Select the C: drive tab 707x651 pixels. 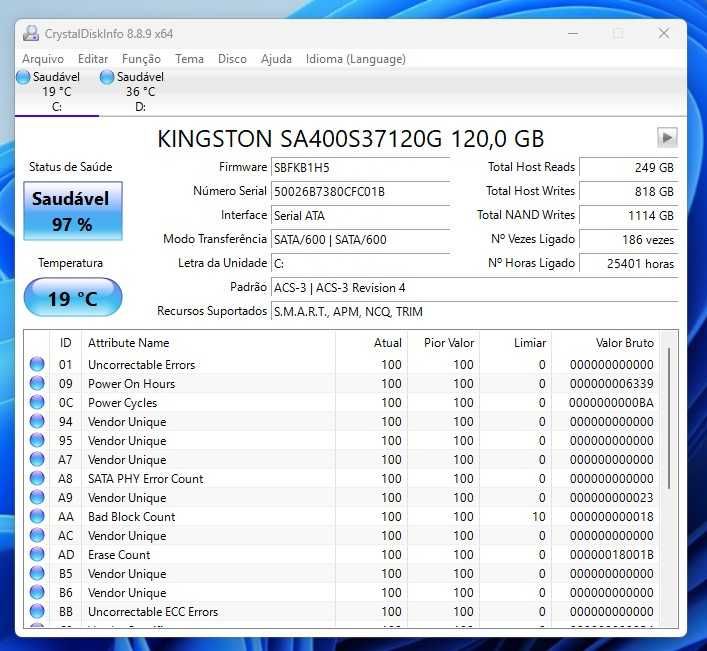pos(56,92)
